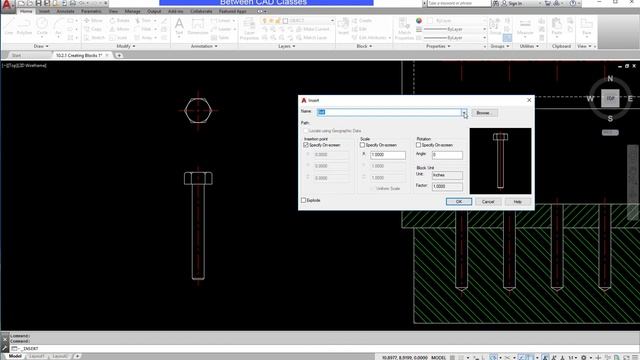
Task: Choose the Mirror command in Modify panel
Action: point(120,29)
